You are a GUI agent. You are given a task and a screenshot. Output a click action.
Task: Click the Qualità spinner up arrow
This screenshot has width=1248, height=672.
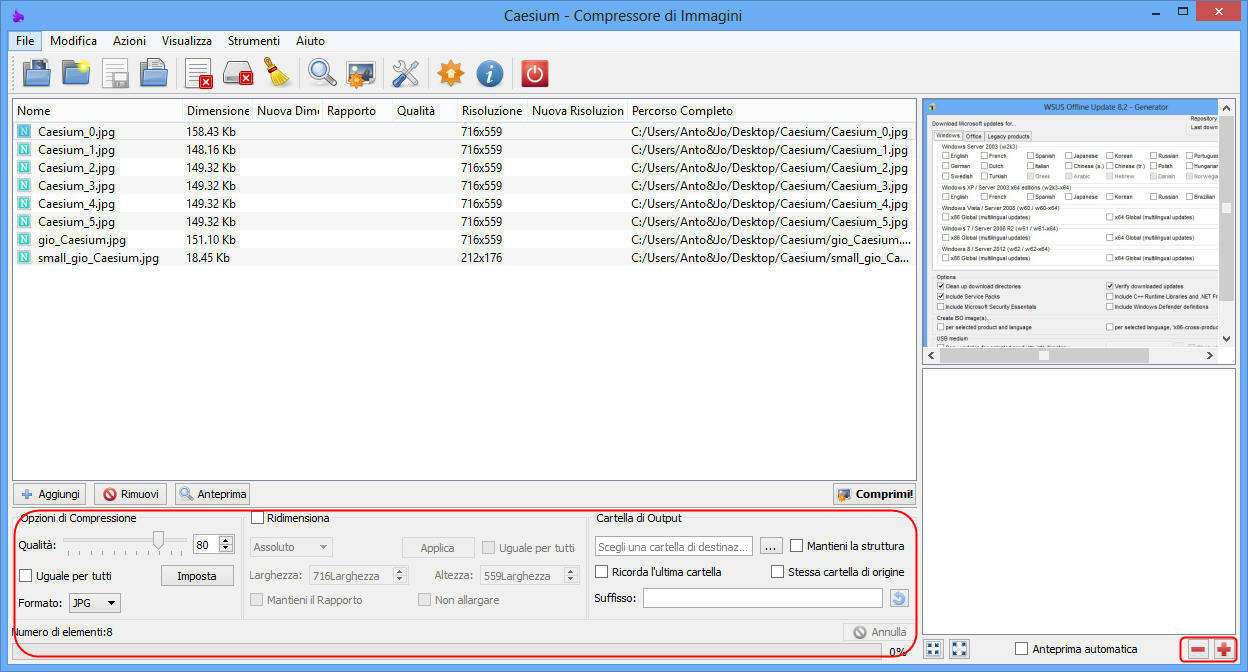tap(226, 540)
